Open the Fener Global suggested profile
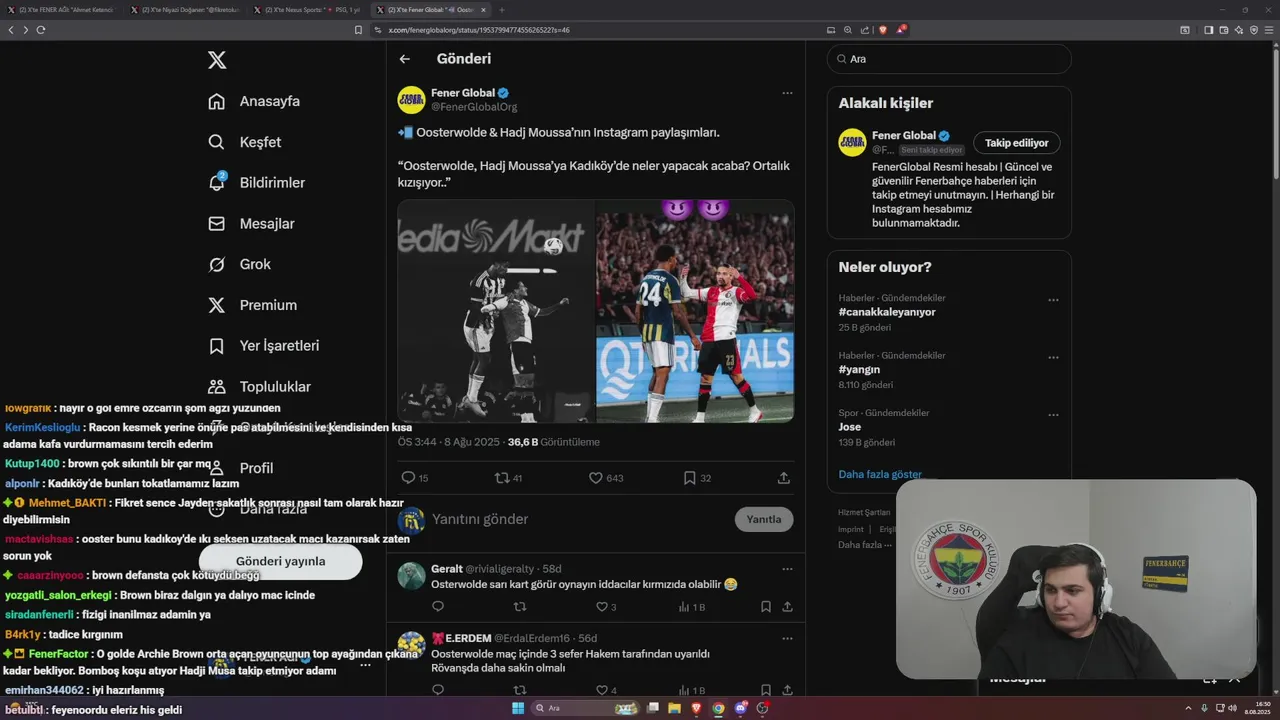 click(x=904, y=135)
